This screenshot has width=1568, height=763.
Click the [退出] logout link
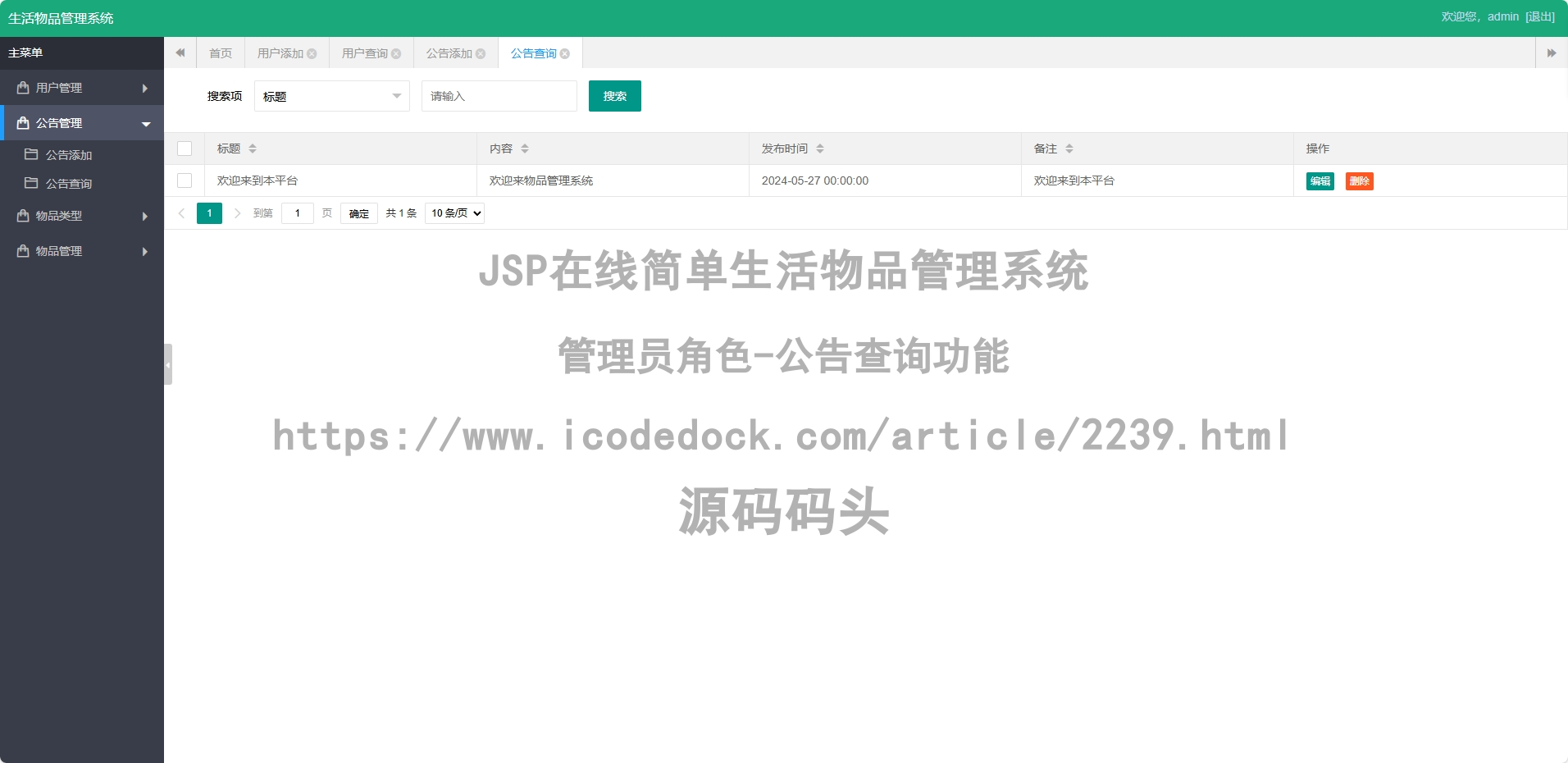(1540, 16)
